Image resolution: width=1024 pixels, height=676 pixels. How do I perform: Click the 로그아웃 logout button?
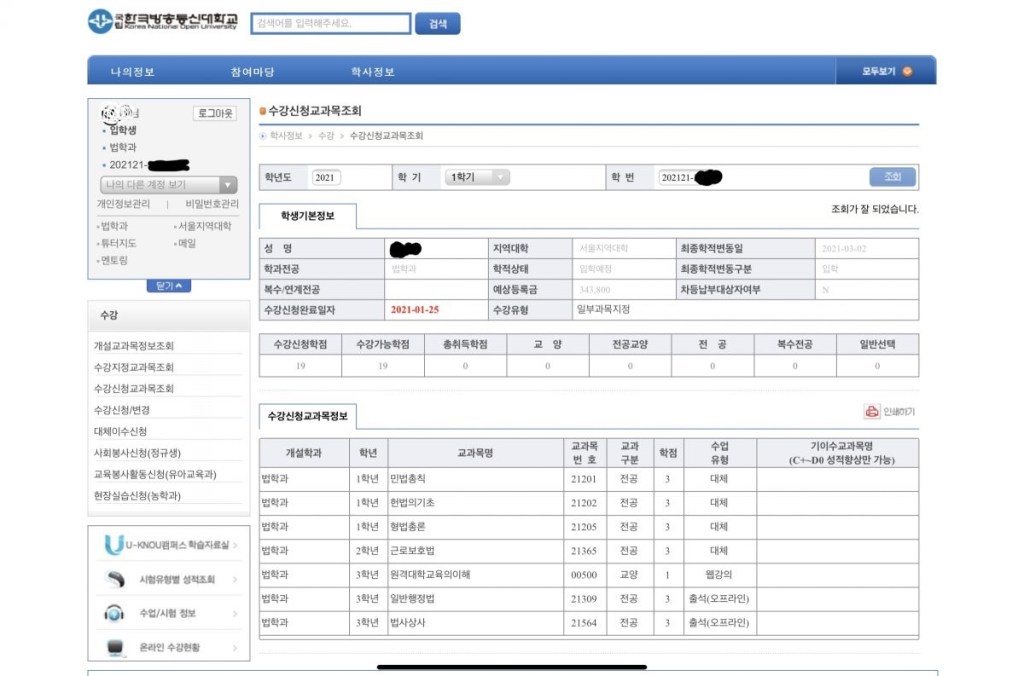tap(215, 114)
